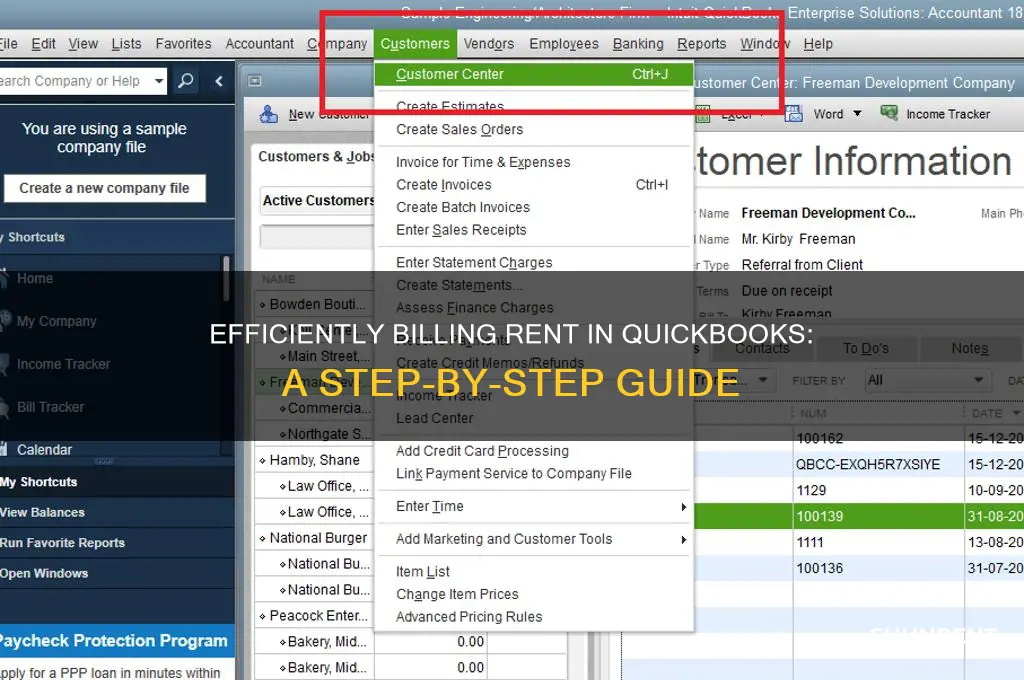Select Customer Center menu item
Viewport: 1024px width, 680px height.
click(534, 74)
